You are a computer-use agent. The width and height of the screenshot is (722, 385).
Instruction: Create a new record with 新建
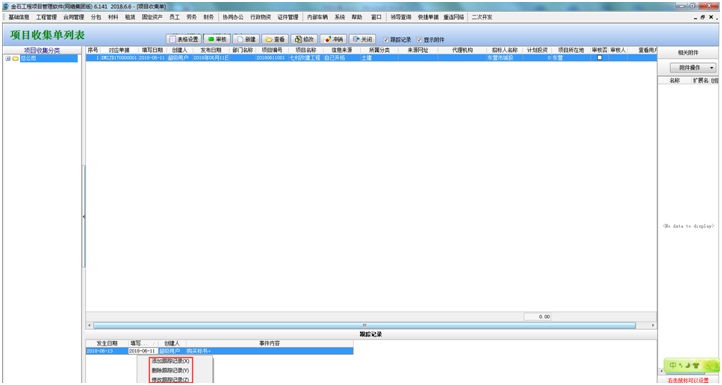point(246,40)
